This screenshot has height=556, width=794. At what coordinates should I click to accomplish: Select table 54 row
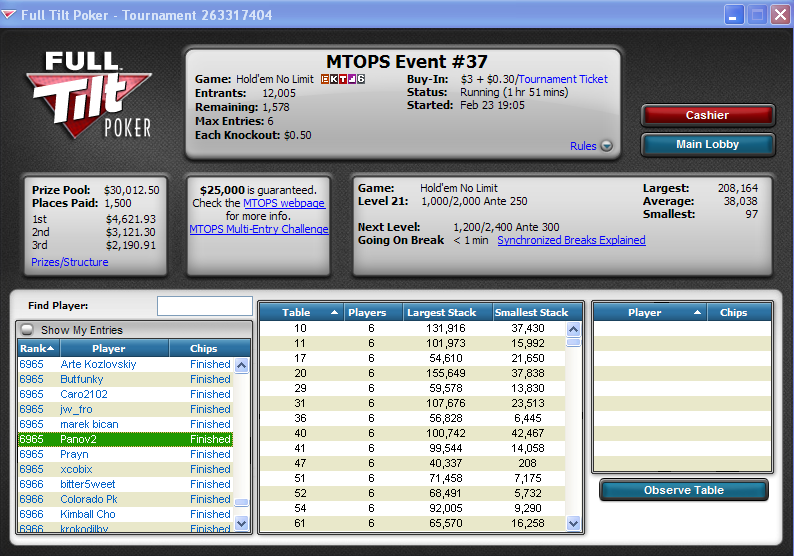pos(413,508)
